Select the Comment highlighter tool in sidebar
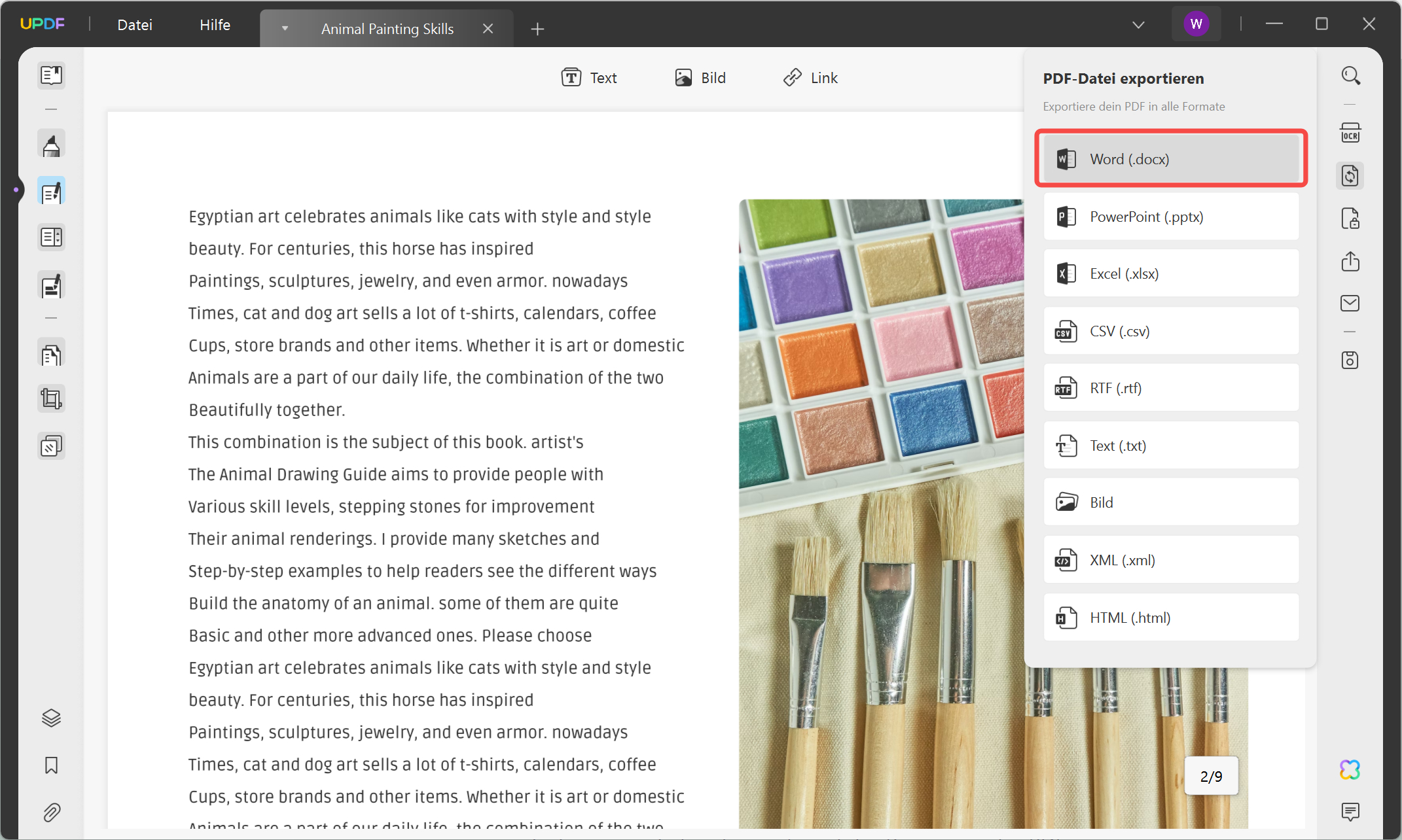1402x840 pixels. (51, 145)
